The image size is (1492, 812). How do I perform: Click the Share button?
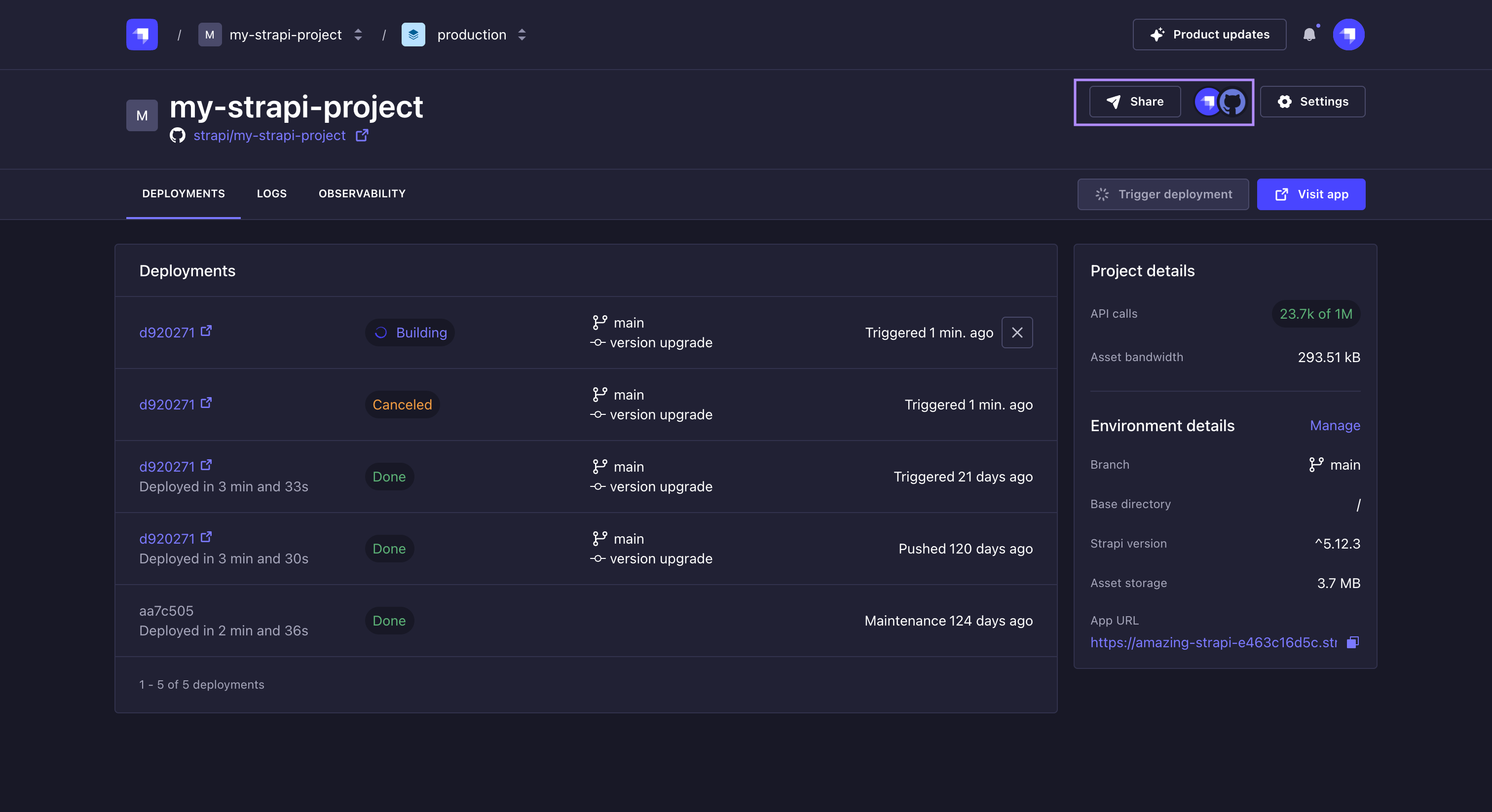(1135, 102)
